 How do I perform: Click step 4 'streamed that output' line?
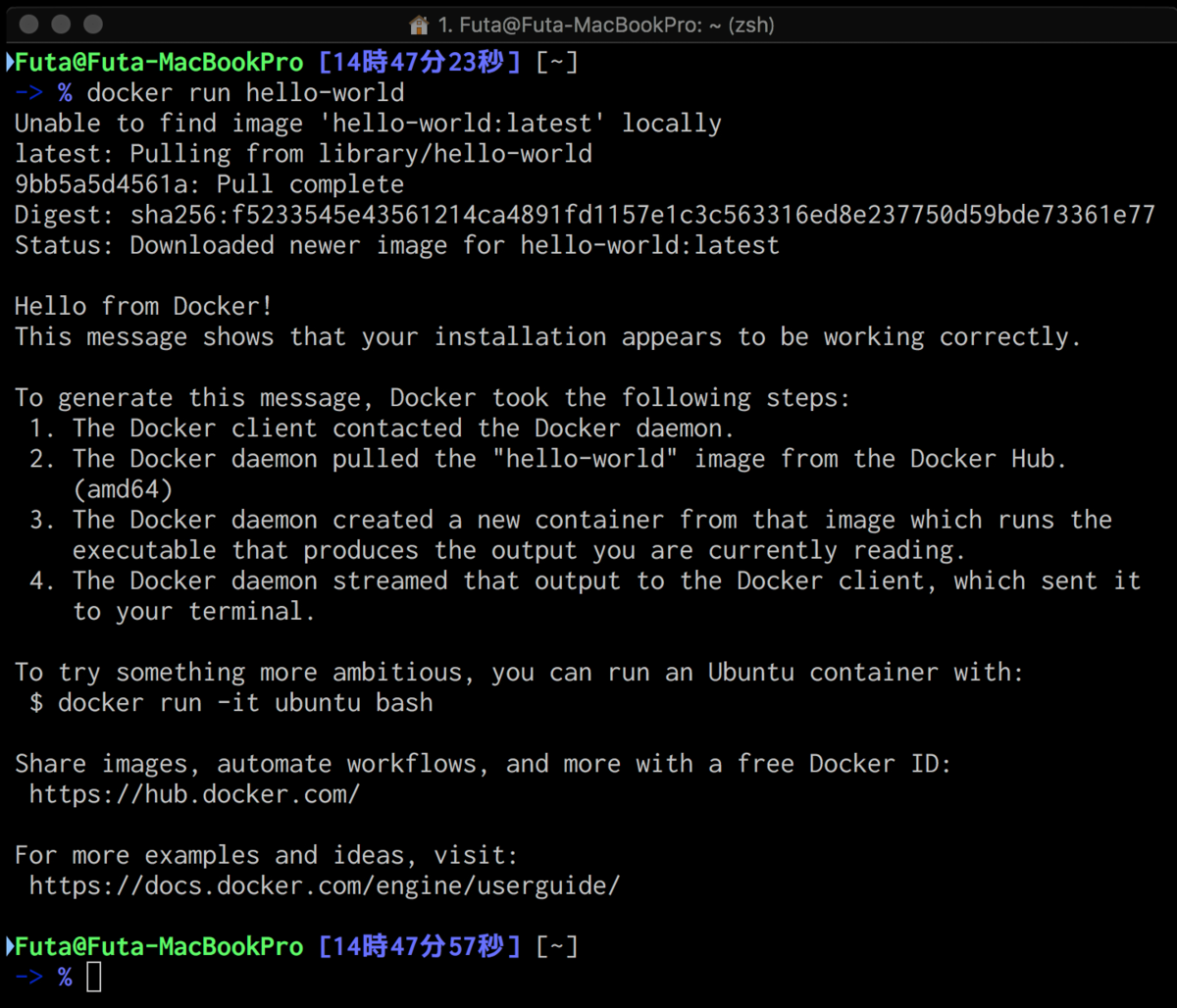click(x=586, y=580)
